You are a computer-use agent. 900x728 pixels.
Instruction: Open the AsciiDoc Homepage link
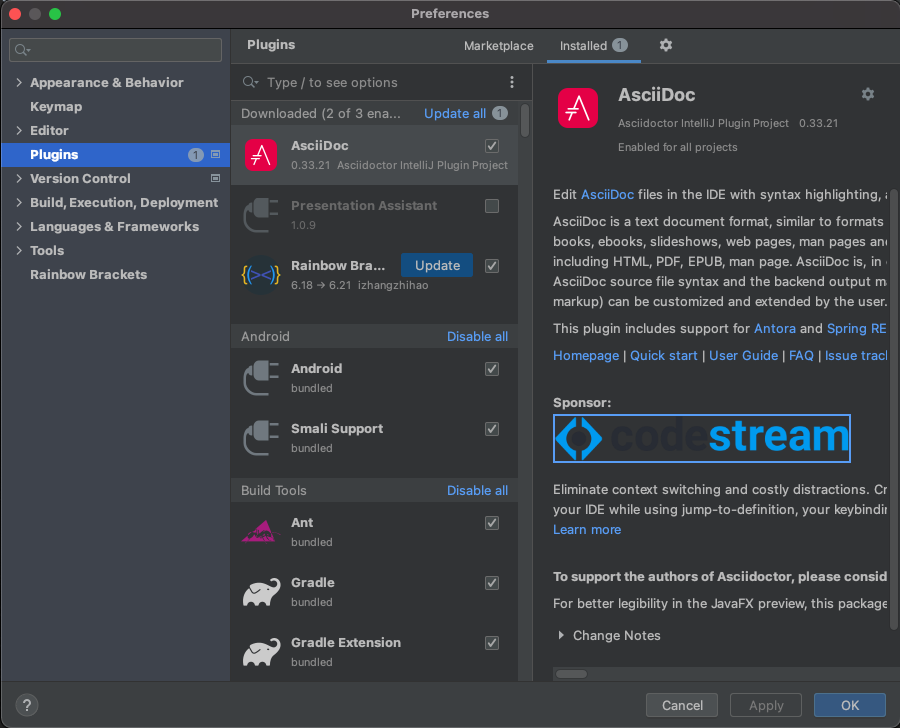[586, 355]
